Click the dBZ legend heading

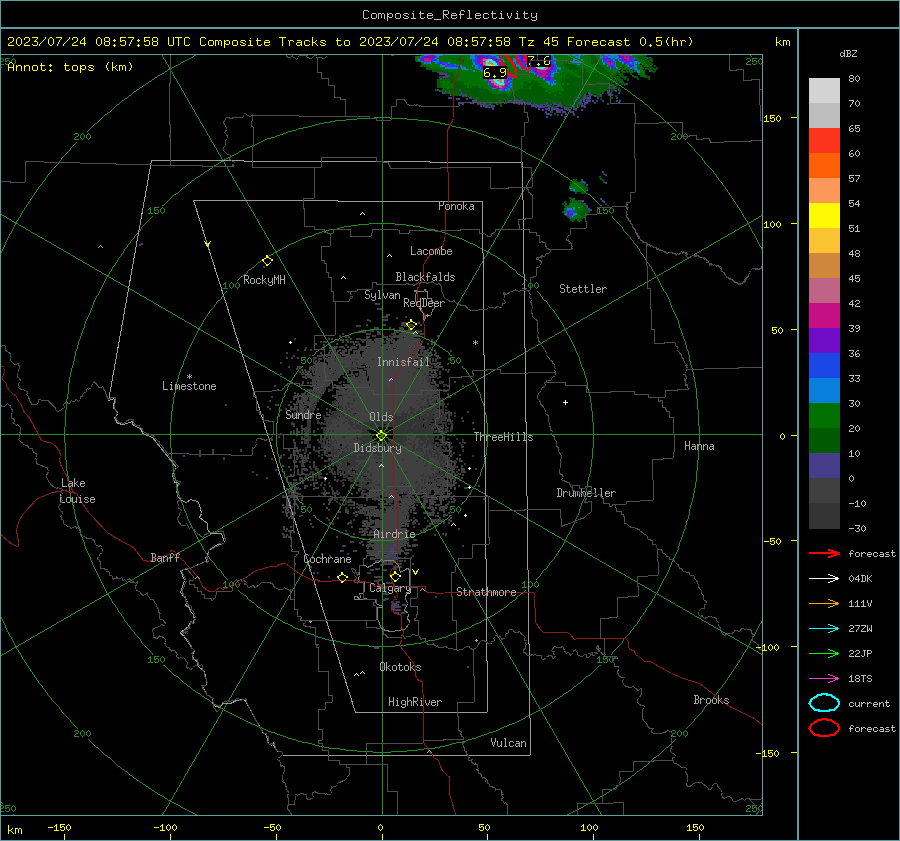pos(848,53)
